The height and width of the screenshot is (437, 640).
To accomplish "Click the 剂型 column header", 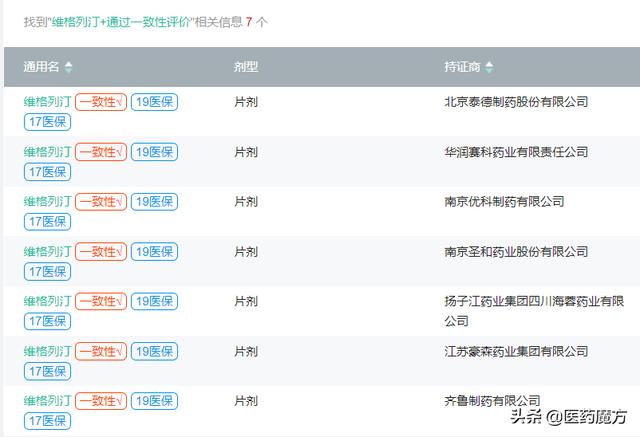I will point(246,67).
